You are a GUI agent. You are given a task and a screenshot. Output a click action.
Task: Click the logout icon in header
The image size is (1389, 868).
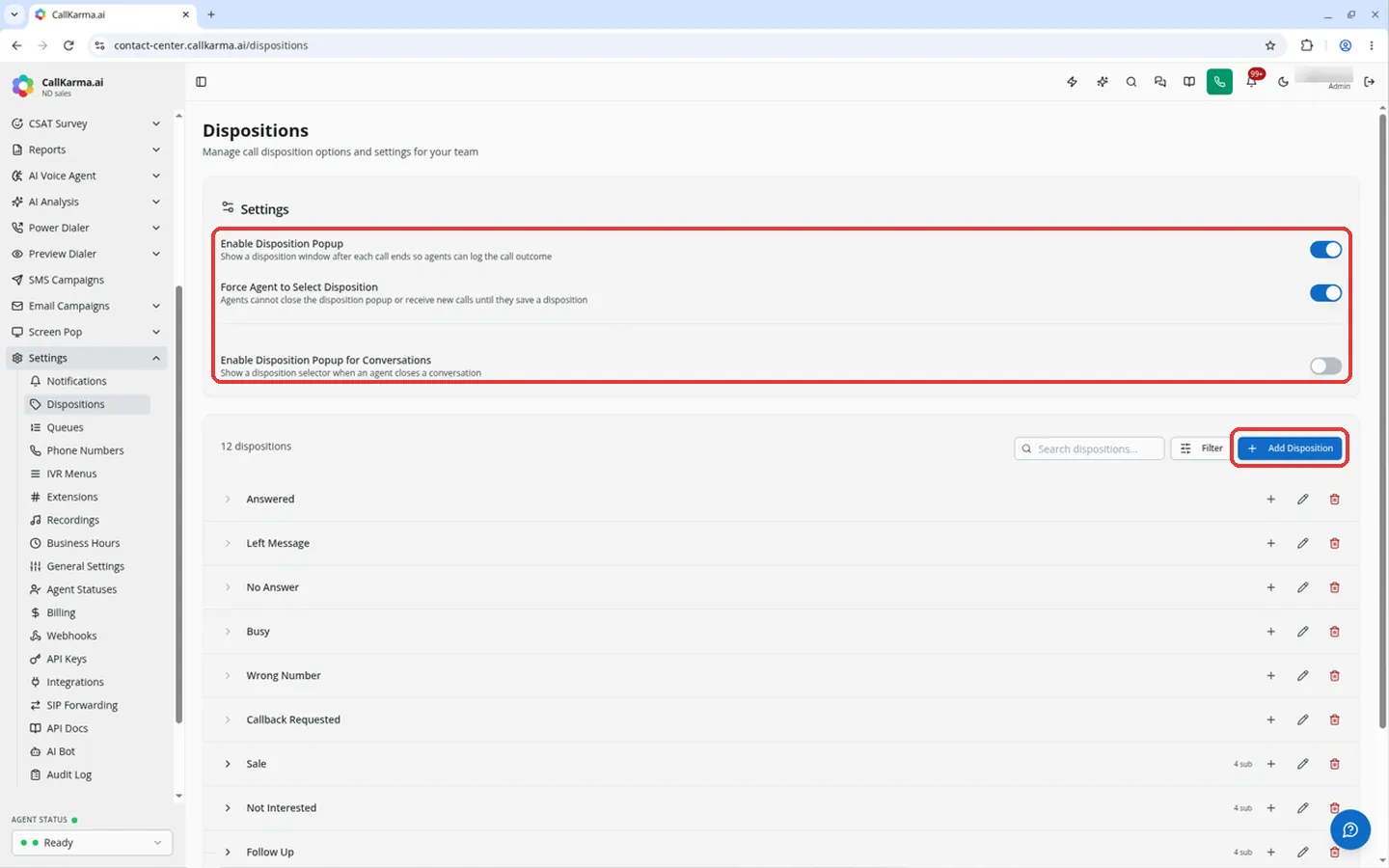pyautogui.click(x=1369, y=82)
